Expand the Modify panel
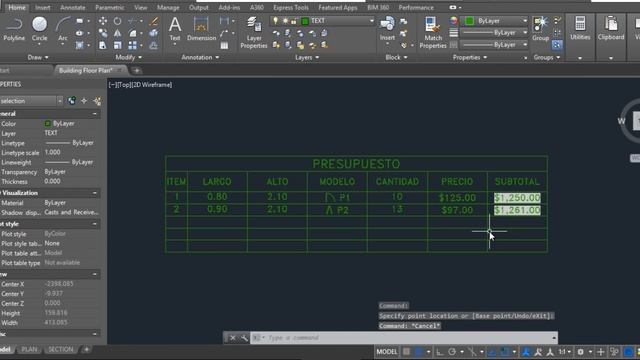Image resolution: width=640 pixels, height=360 pixels. click(x=129, y=58)
